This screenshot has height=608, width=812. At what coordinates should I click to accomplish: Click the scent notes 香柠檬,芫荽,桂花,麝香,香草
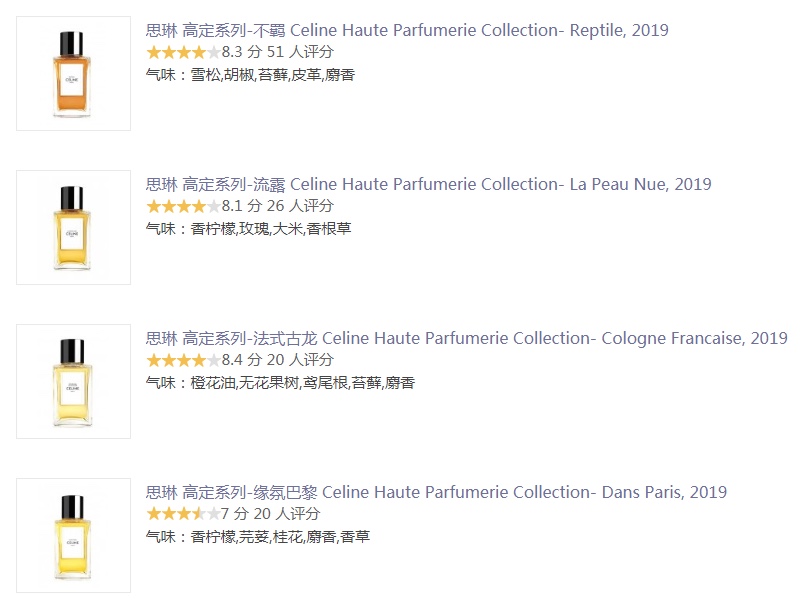pos(280,537)
